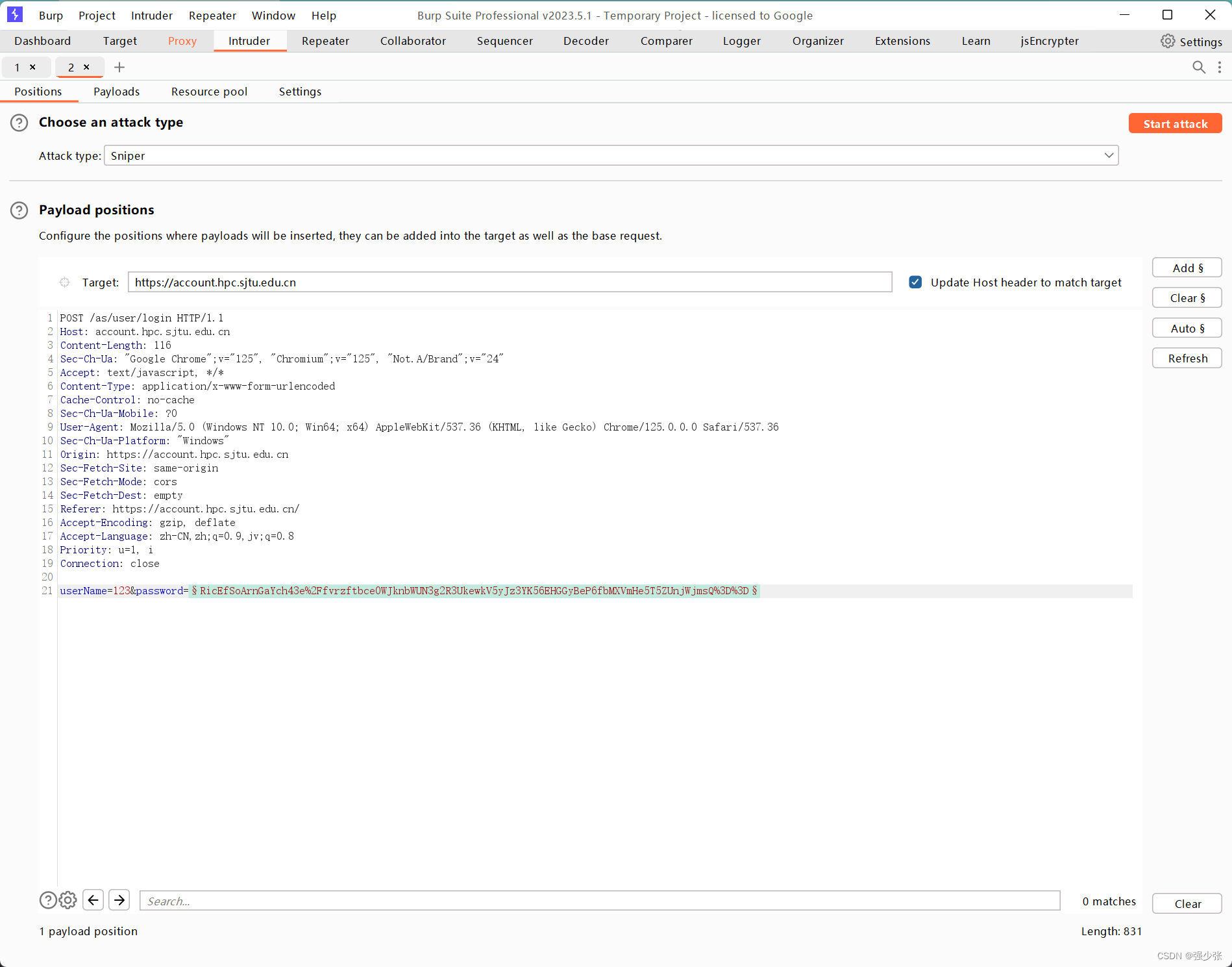Click the Auto § button

[x=1187, y=328]
